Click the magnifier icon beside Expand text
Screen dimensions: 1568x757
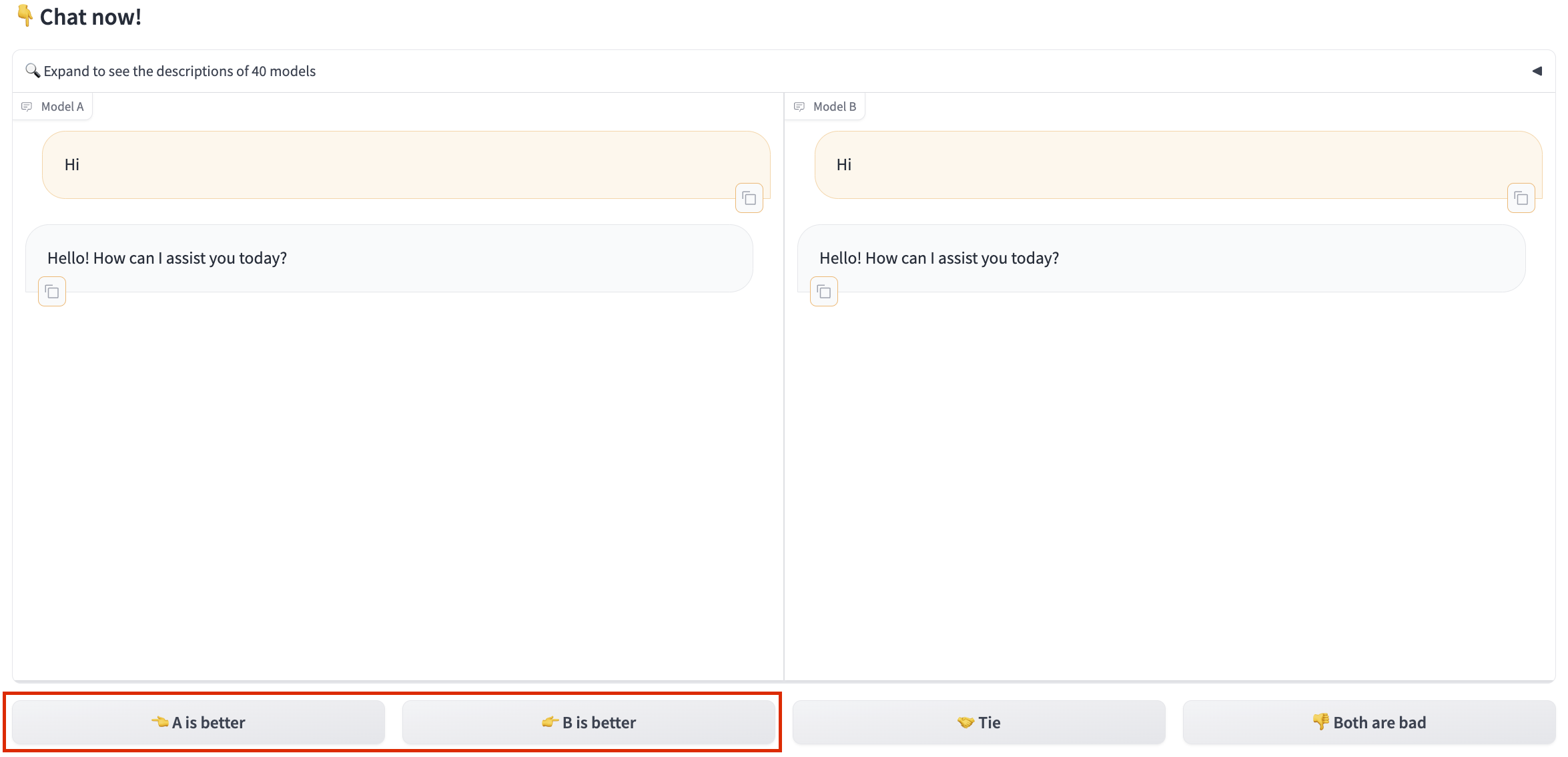32,70
